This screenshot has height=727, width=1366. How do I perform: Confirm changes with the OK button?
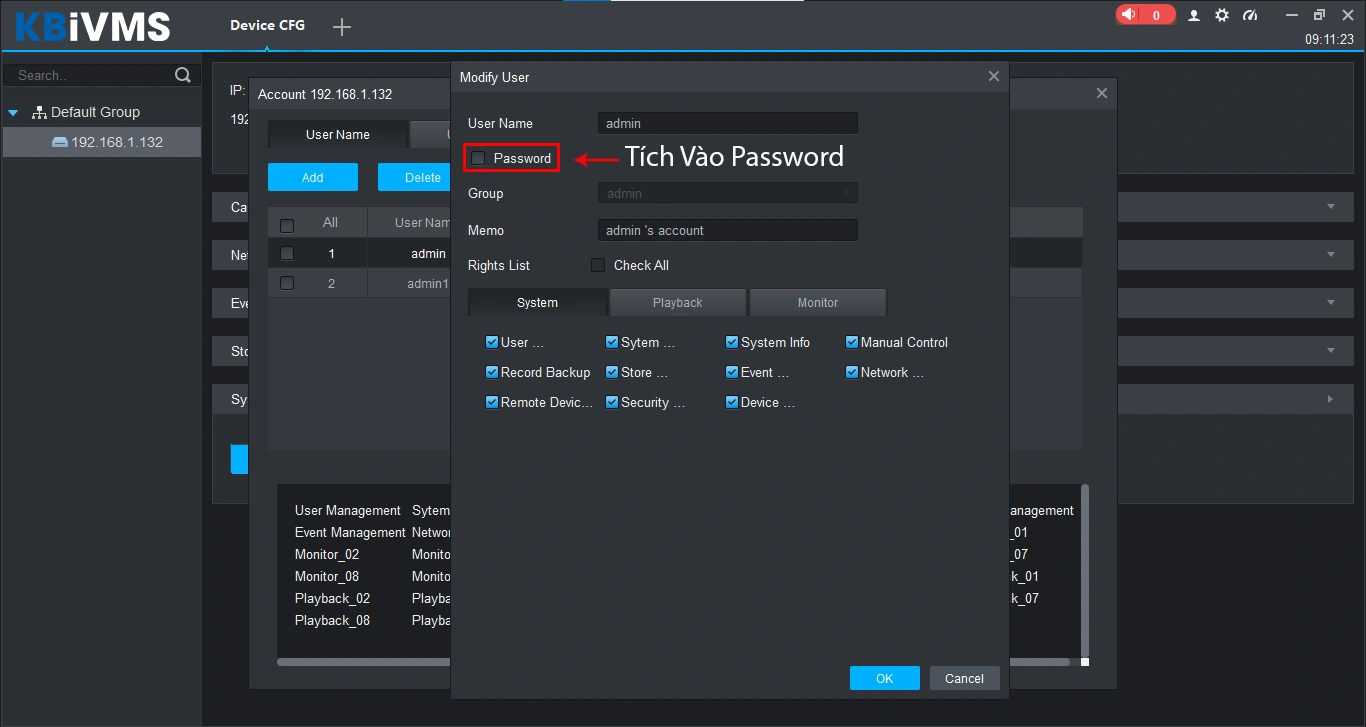click(884, 677)
